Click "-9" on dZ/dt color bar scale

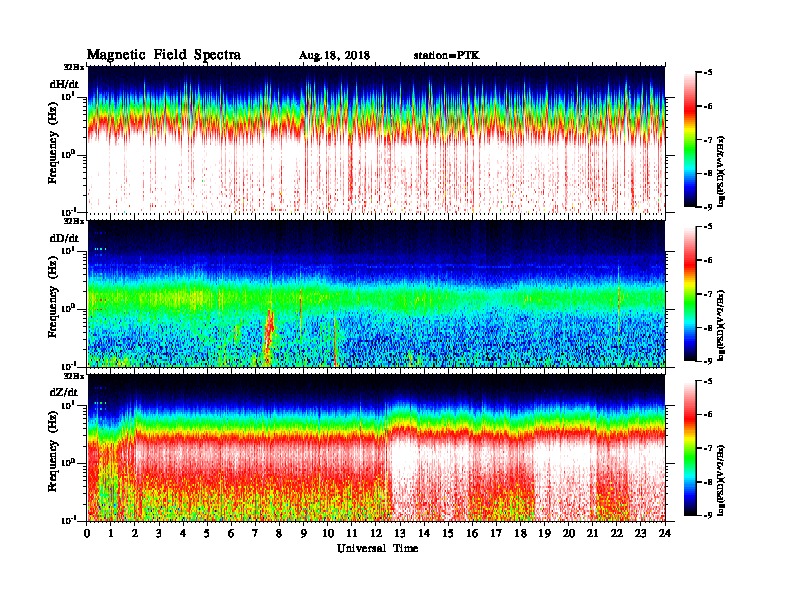tap(708, 515)
